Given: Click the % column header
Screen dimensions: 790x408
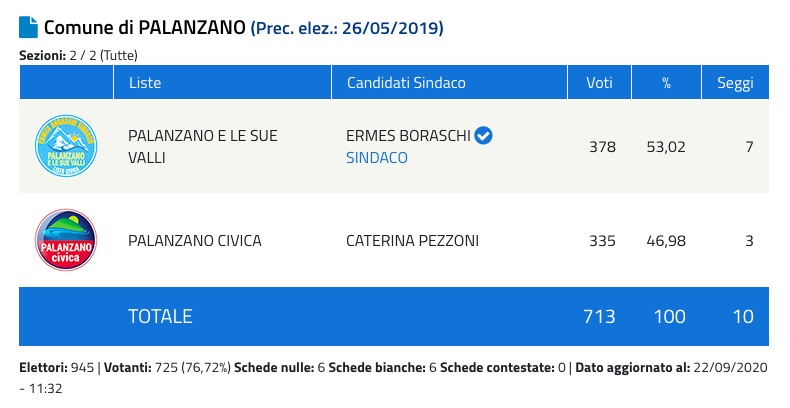Looking at the screenshot, I should (x=665, y=82).
